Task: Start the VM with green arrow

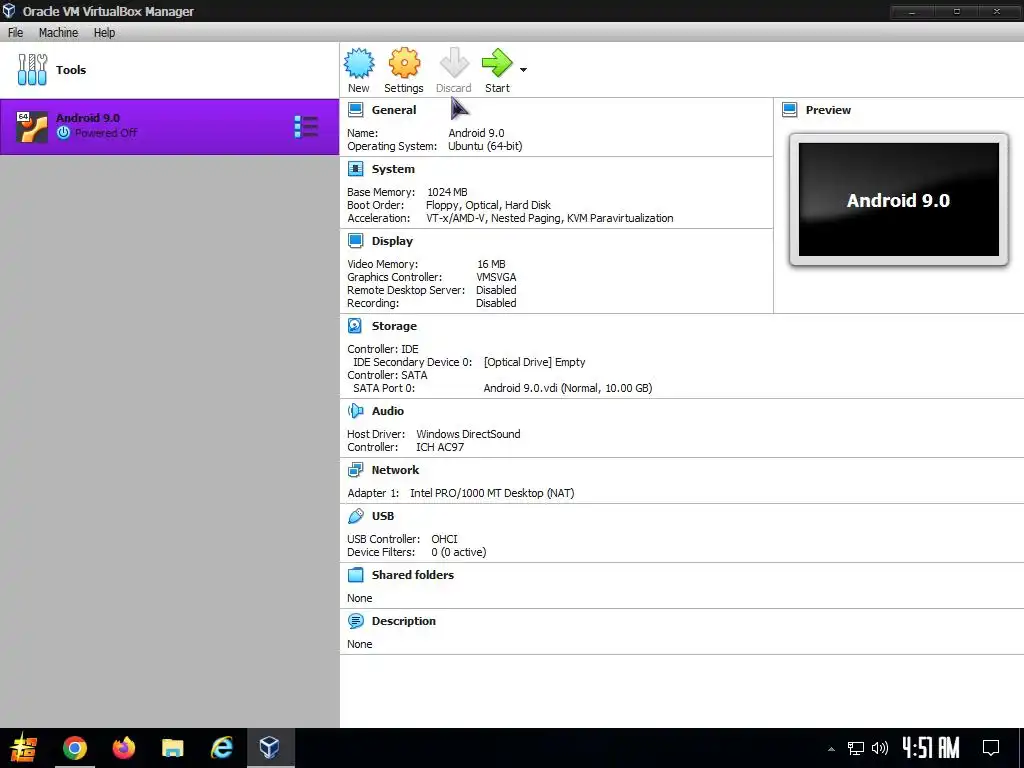Action: coord(497,63)
